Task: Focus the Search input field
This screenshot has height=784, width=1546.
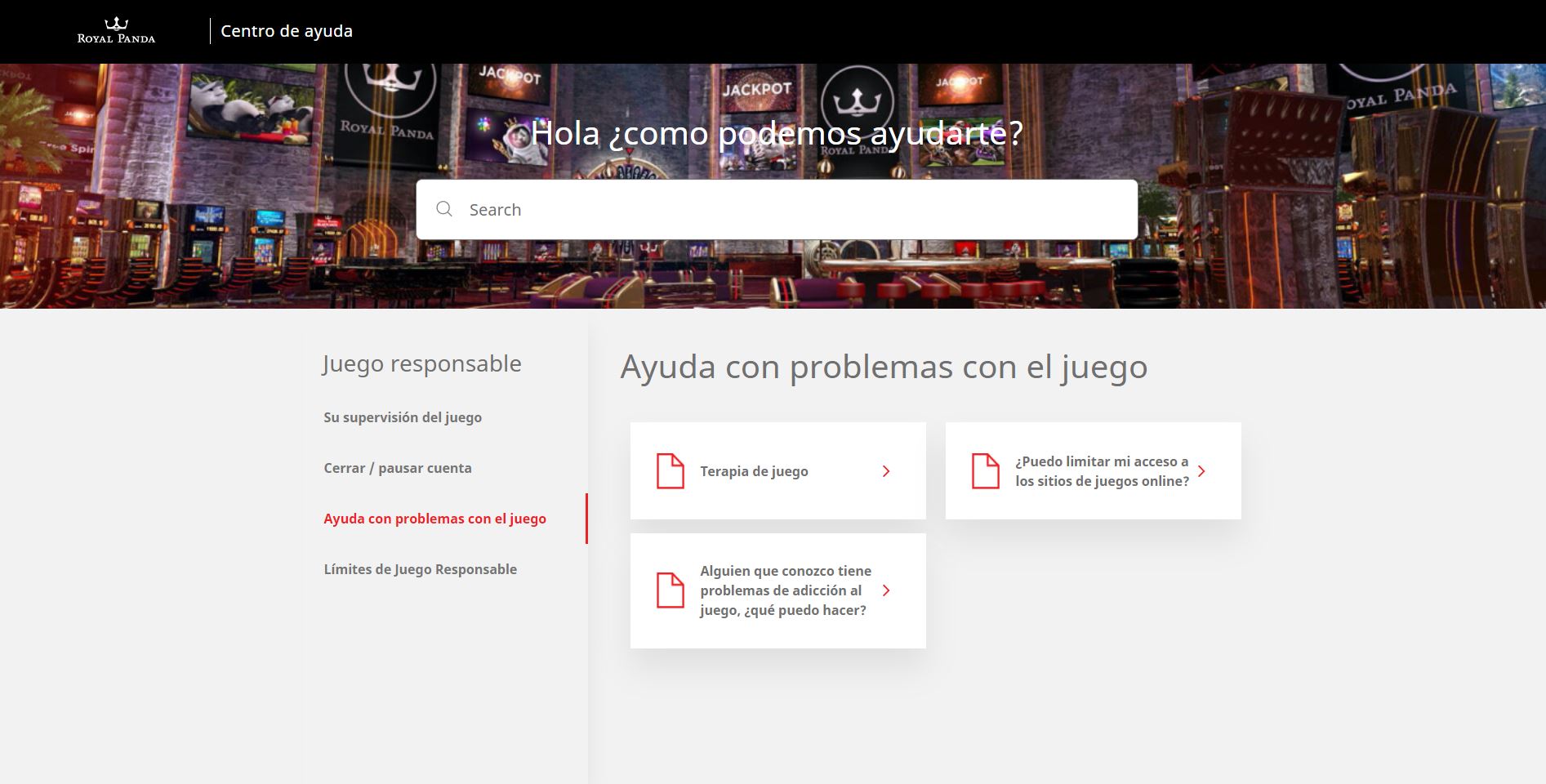Action: pyautogui.click(x=777, y=210)
